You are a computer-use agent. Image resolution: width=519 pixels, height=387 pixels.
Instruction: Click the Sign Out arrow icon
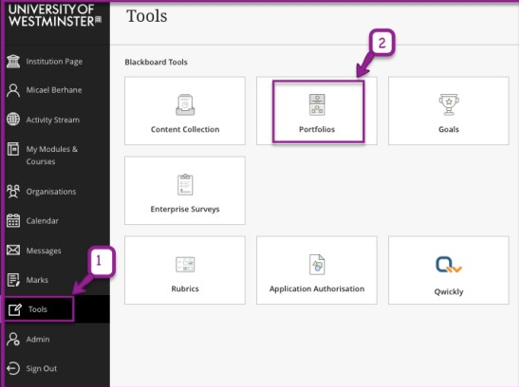pyautogui.click(x=13, y=368)
